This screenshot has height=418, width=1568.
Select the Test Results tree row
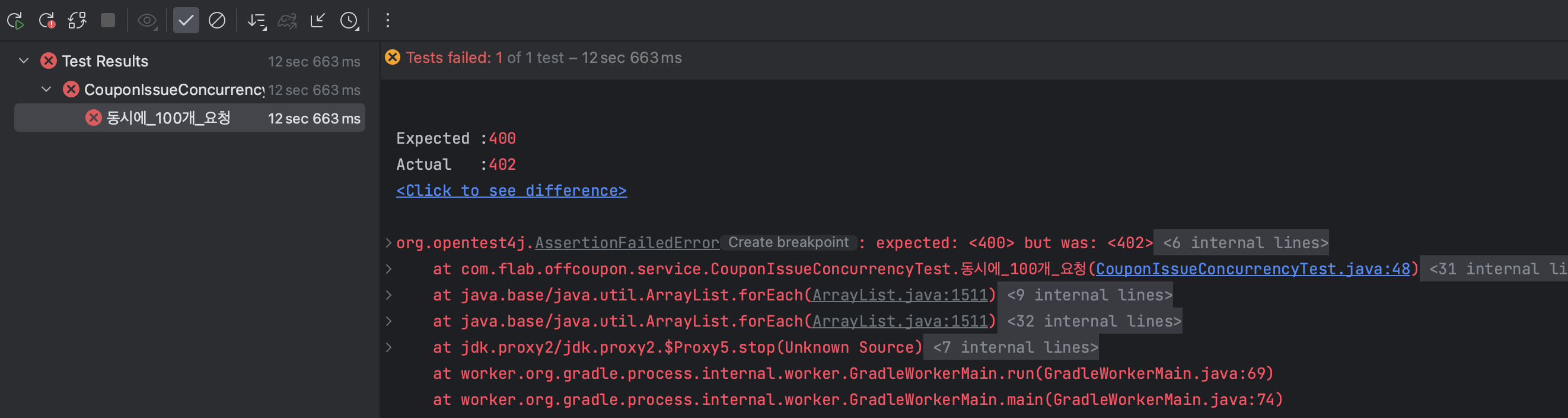click(x=189, y=61)
